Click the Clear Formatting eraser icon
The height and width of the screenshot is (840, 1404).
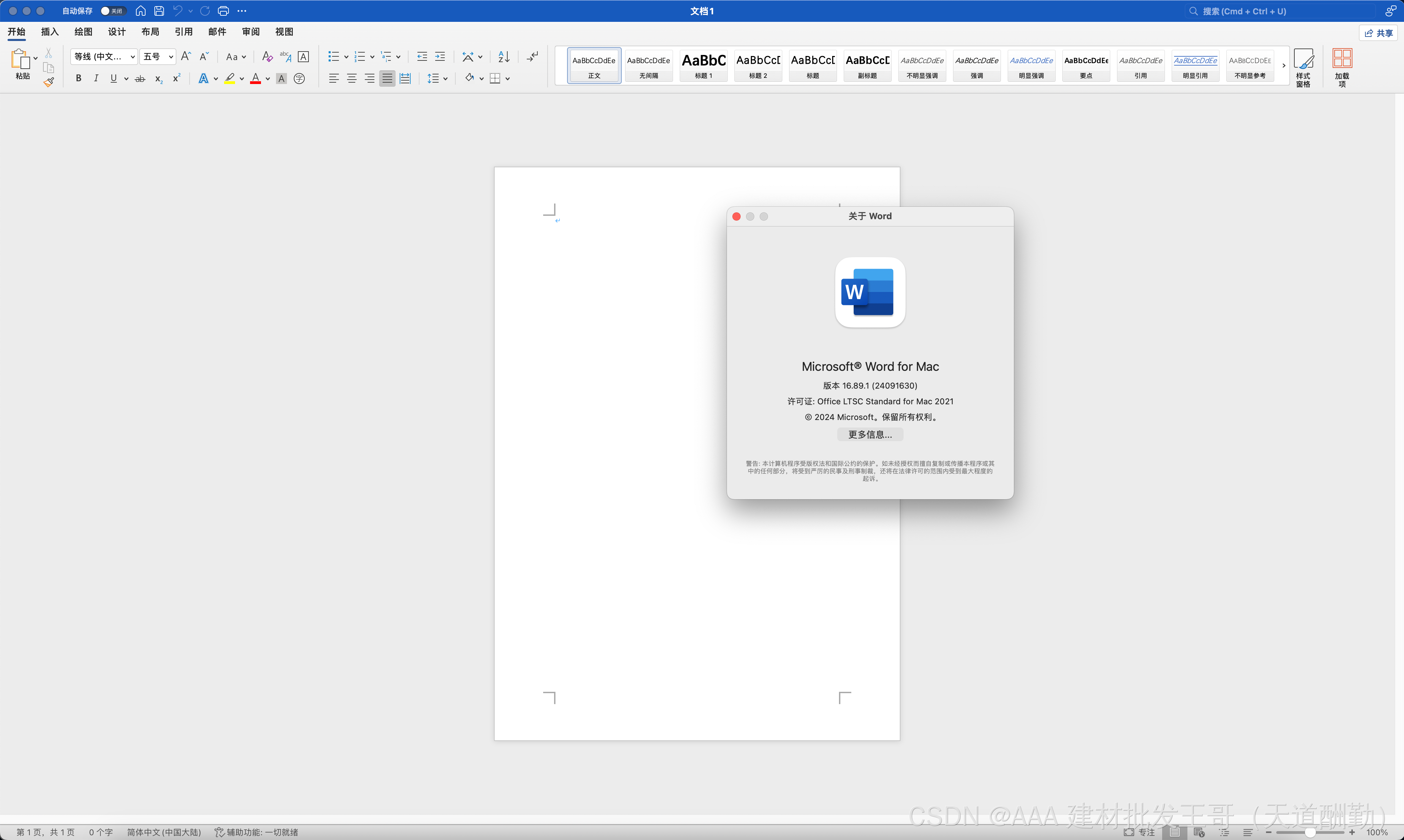point(267,57)
